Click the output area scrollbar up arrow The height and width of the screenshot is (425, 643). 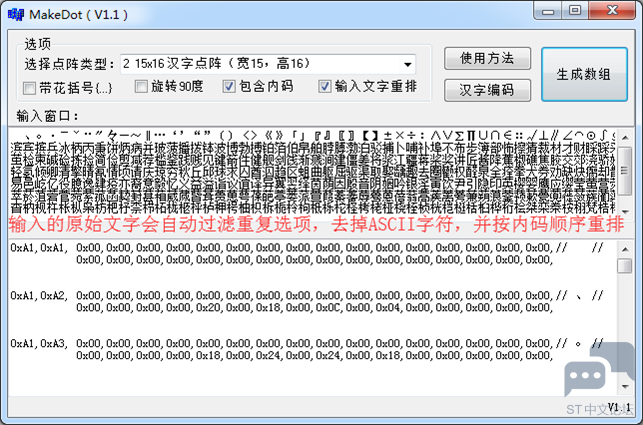pos(625,249)
